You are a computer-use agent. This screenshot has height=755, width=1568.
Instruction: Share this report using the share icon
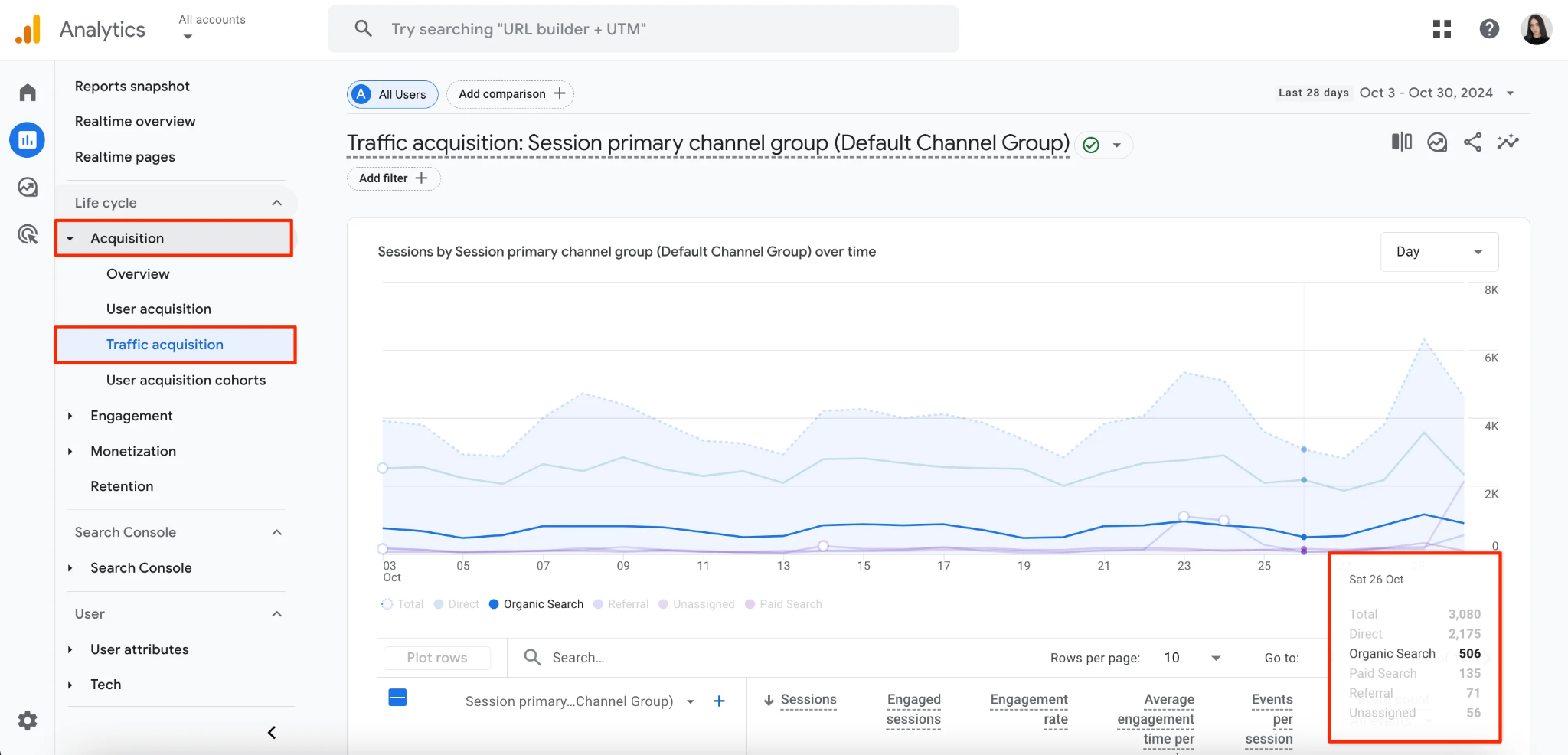1472,142
